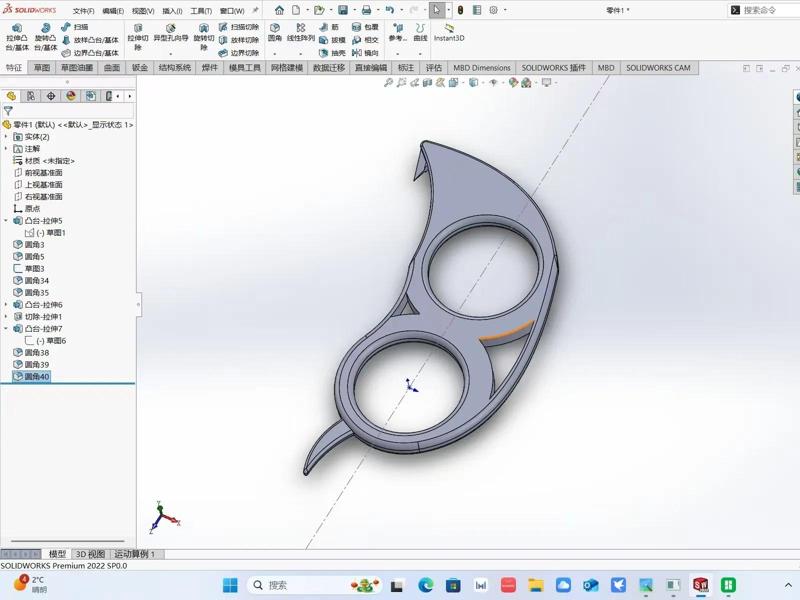Viewport: 800px width, 600px height.
Task: Switch to the 评估 ribbon tab
Action: pyautogui.click(x=433, y=68)
